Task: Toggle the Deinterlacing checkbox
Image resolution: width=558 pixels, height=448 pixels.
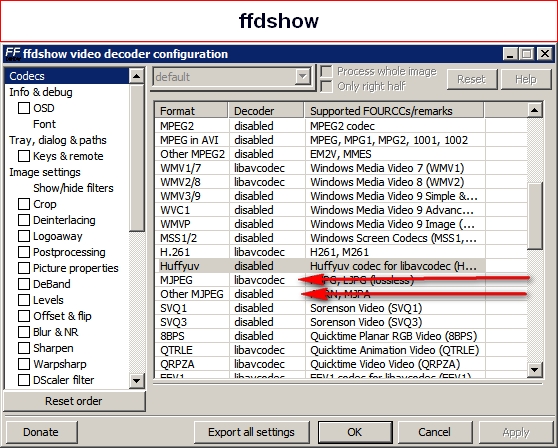Action: [x=24, y=220]
